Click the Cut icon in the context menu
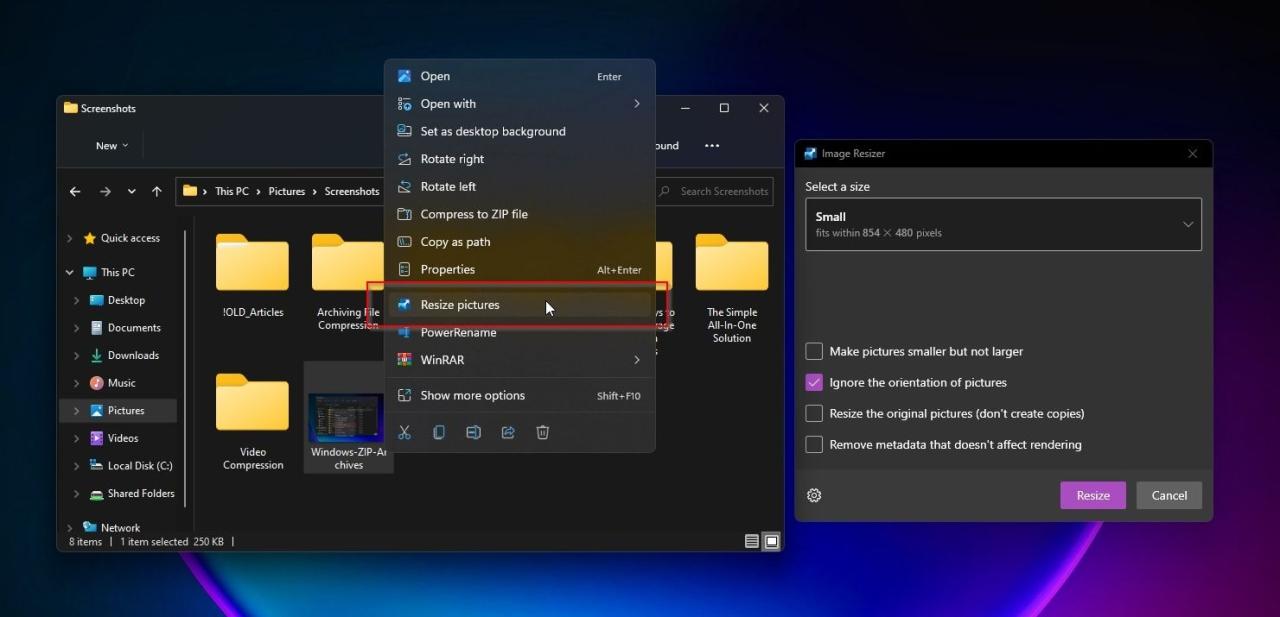The height and width of the screenshot is (617, 1280). click(404, 432)
